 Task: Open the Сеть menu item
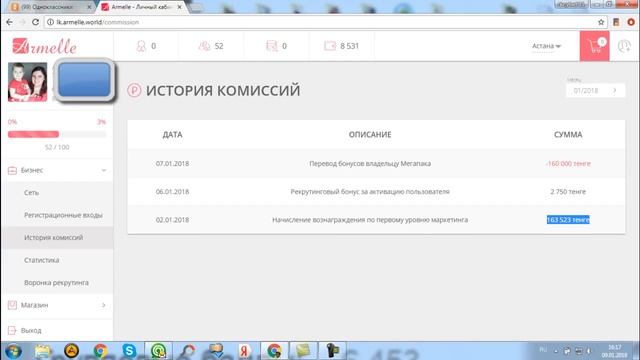click(31, 193)
